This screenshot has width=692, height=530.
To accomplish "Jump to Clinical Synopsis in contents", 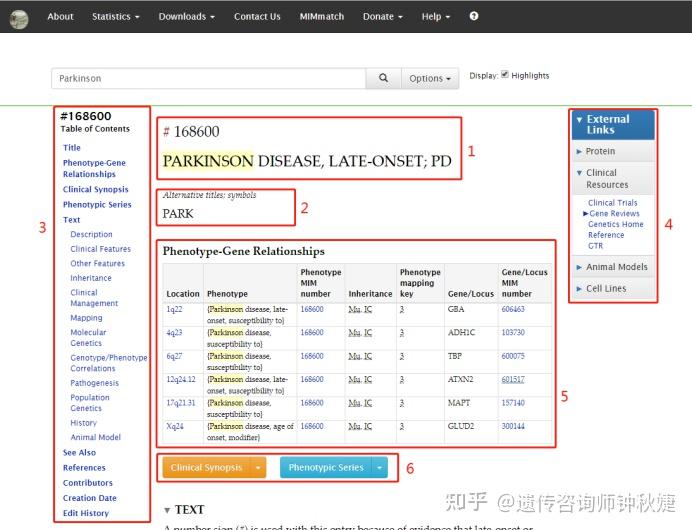I will tap(95, 189).
